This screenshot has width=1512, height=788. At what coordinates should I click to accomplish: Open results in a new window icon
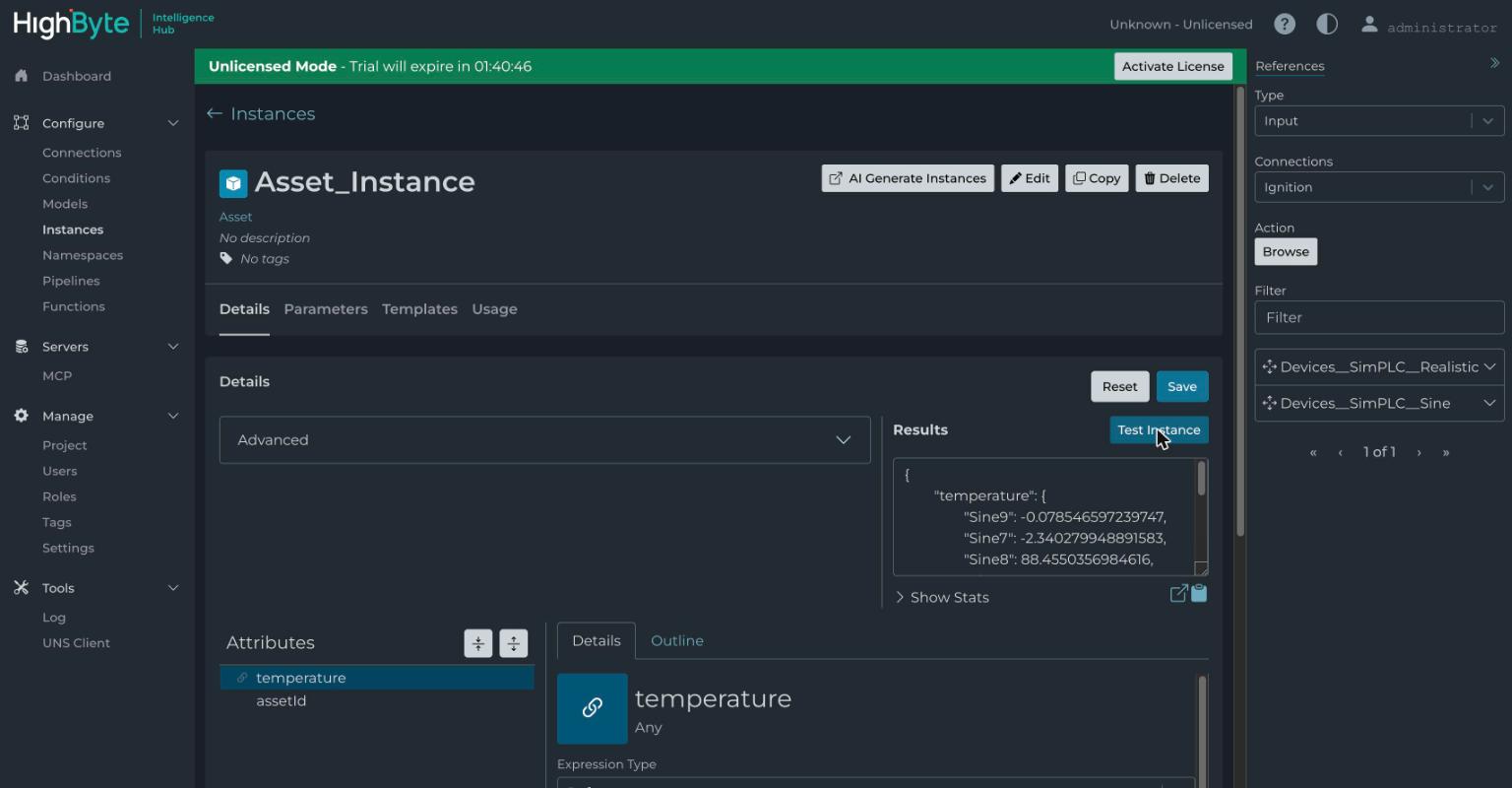point(1178,593)
